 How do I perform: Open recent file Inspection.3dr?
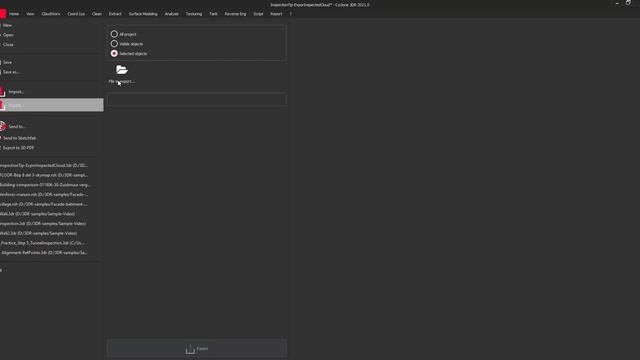point(43,224)
